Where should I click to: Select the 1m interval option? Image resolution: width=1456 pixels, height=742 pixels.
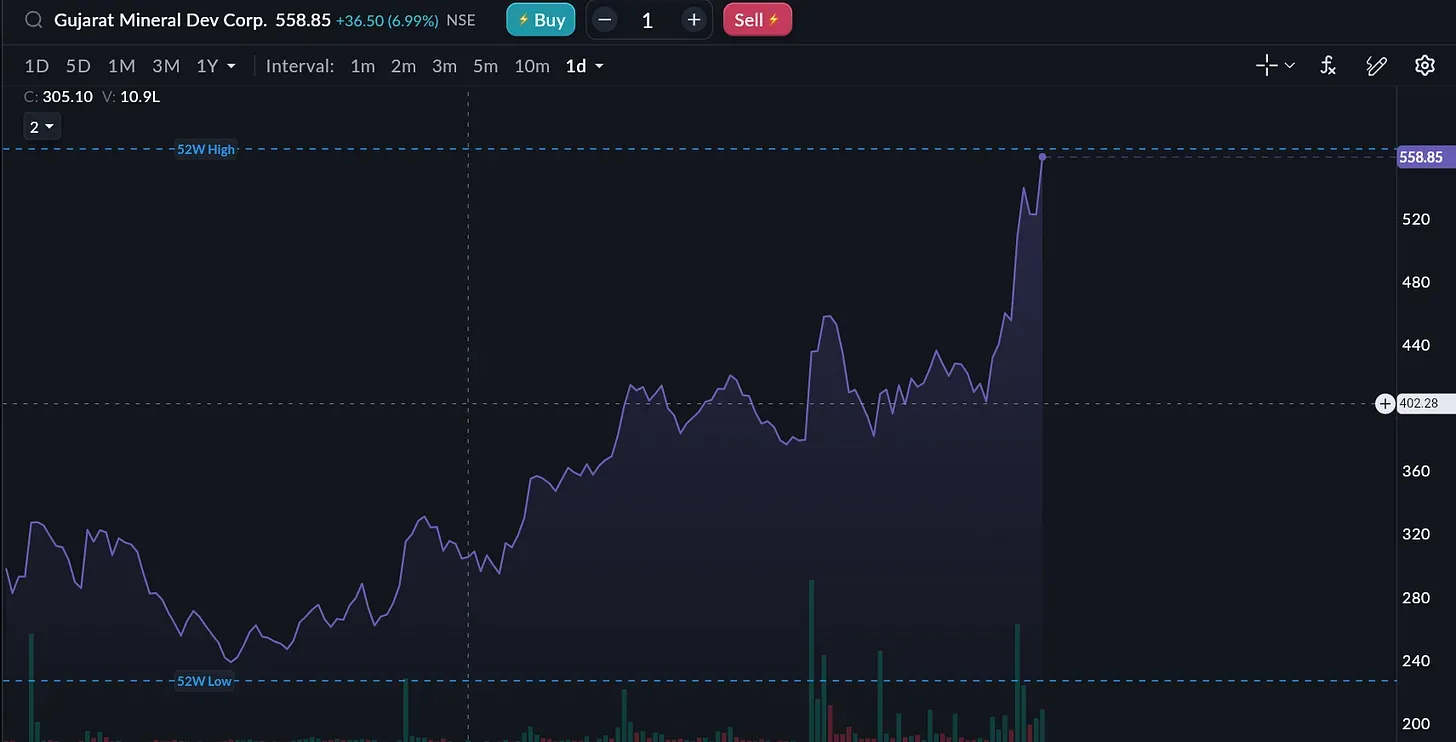[362, 66]
